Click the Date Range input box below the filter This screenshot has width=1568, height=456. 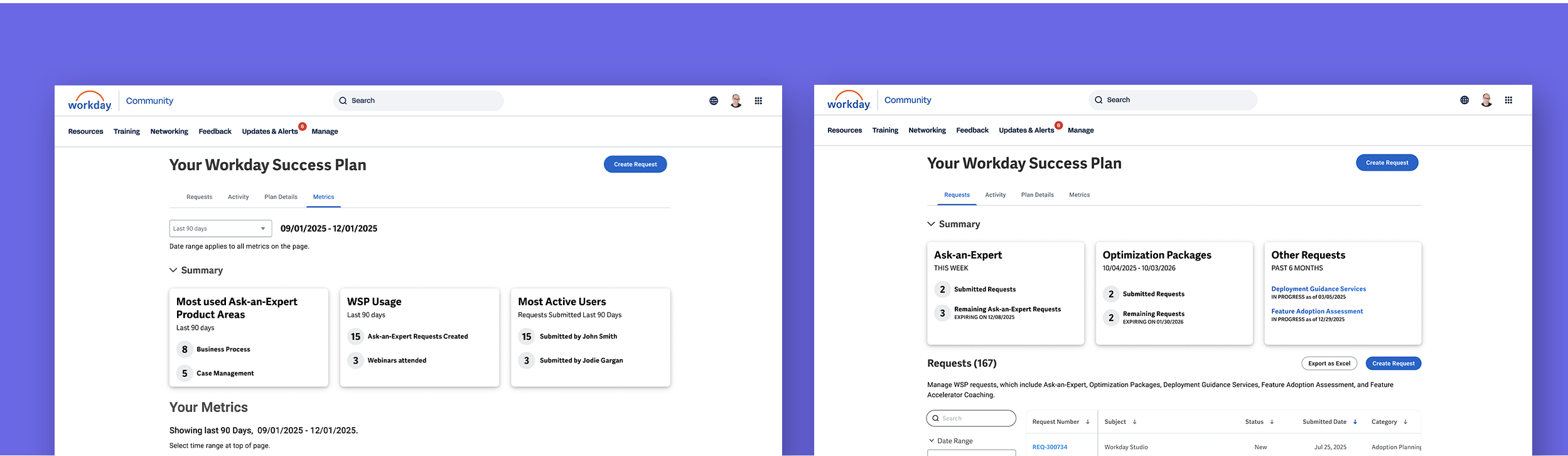(972, 452)
